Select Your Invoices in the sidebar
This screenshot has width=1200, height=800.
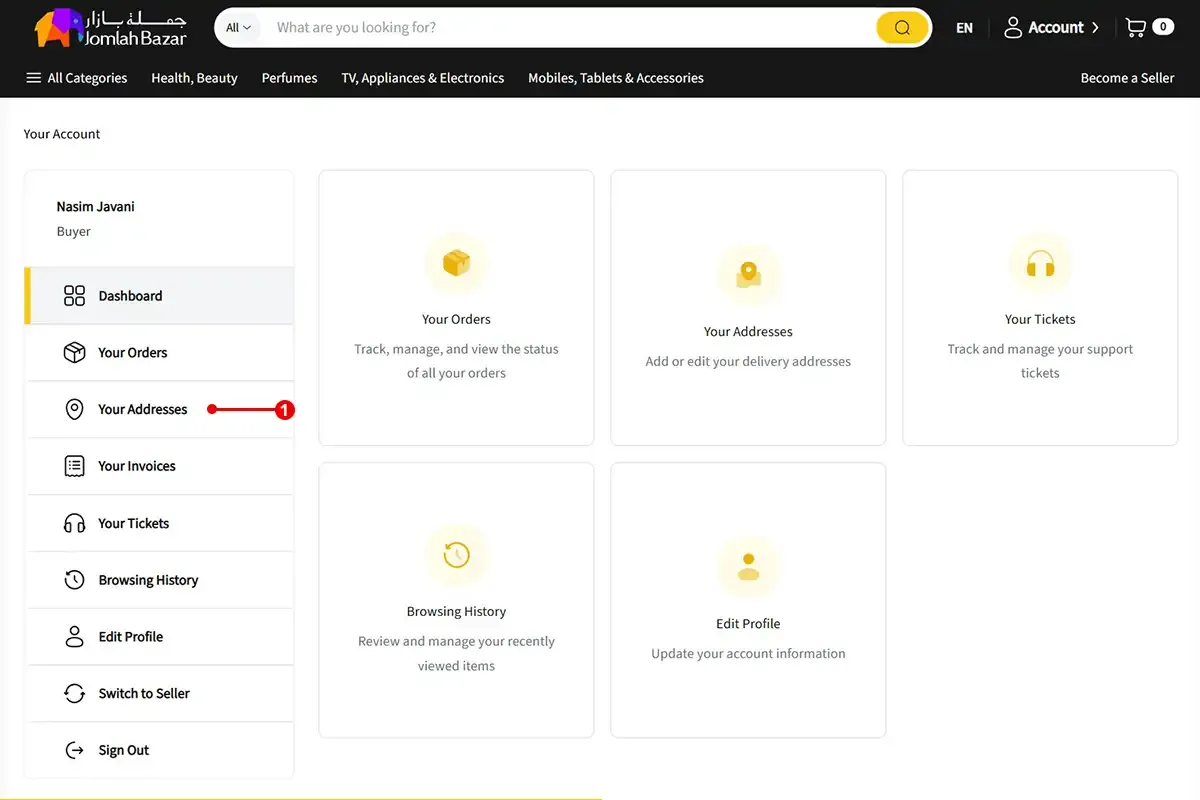(136, 466)
